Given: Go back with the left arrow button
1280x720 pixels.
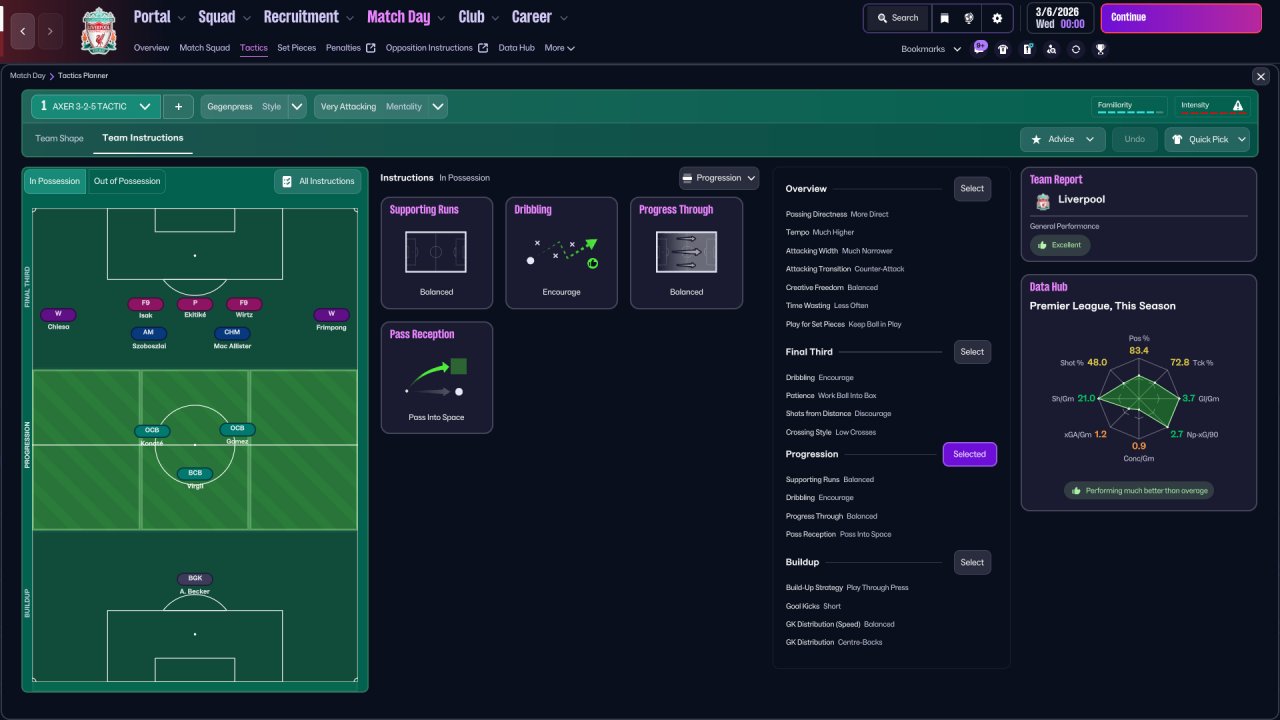Looking at the screenshot, I should click(23, 31).
